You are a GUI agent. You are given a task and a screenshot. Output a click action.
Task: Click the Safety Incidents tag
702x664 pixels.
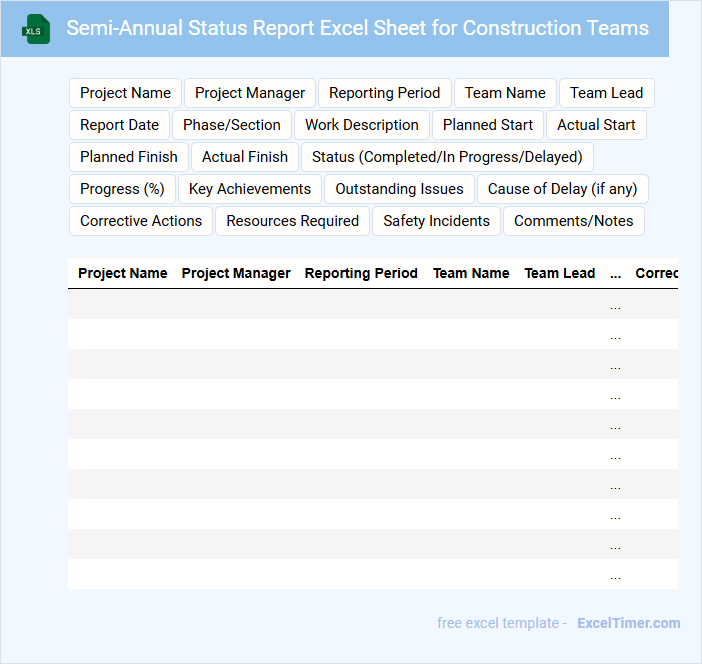(436, 221)
